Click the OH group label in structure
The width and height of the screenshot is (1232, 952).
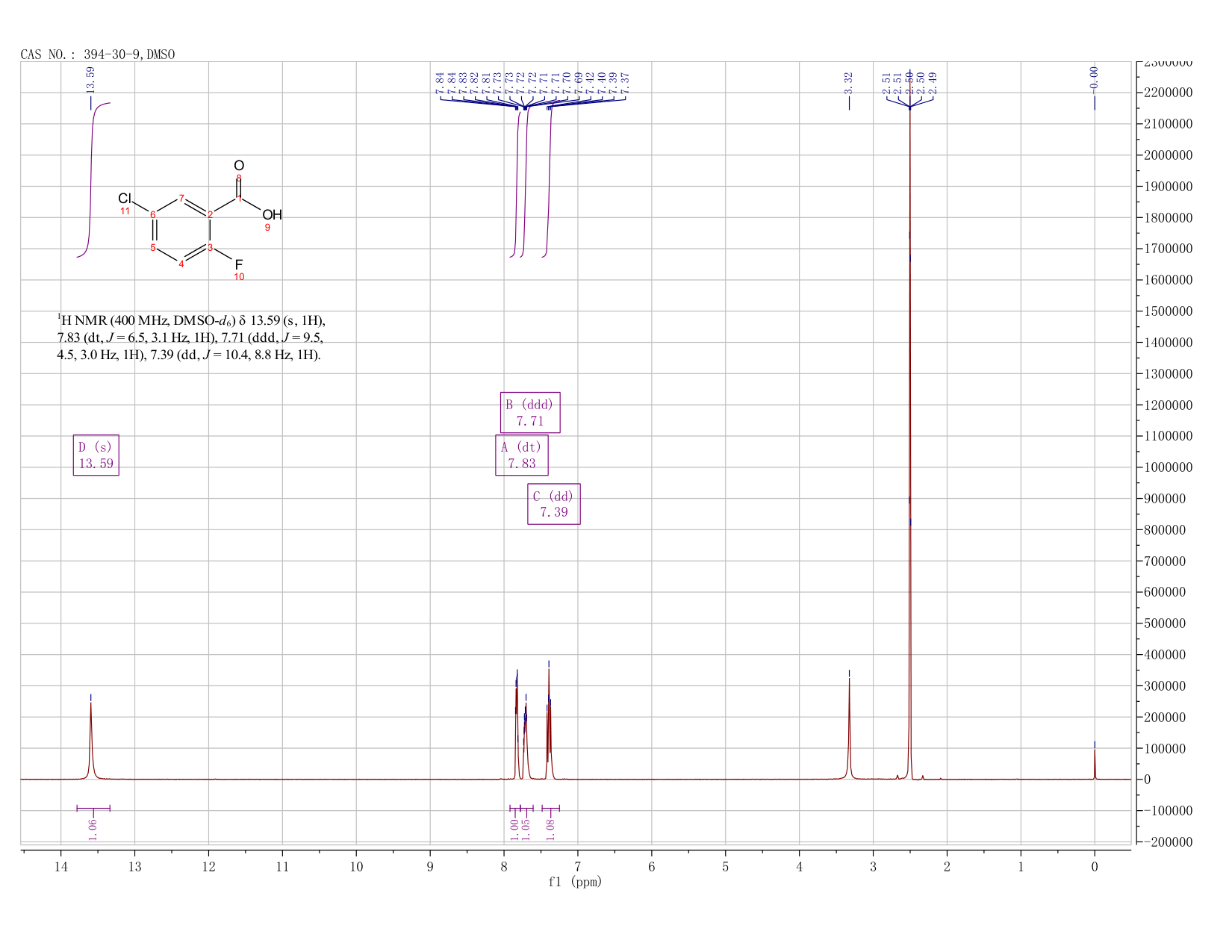pyautogui.click(x=272, y=215)
